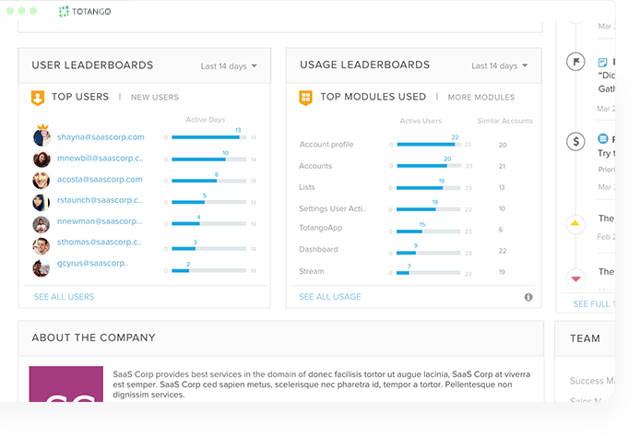Click the usage leaderboard info icon
Viewport: 640px width, 438px height.
(x=528, y=297)
